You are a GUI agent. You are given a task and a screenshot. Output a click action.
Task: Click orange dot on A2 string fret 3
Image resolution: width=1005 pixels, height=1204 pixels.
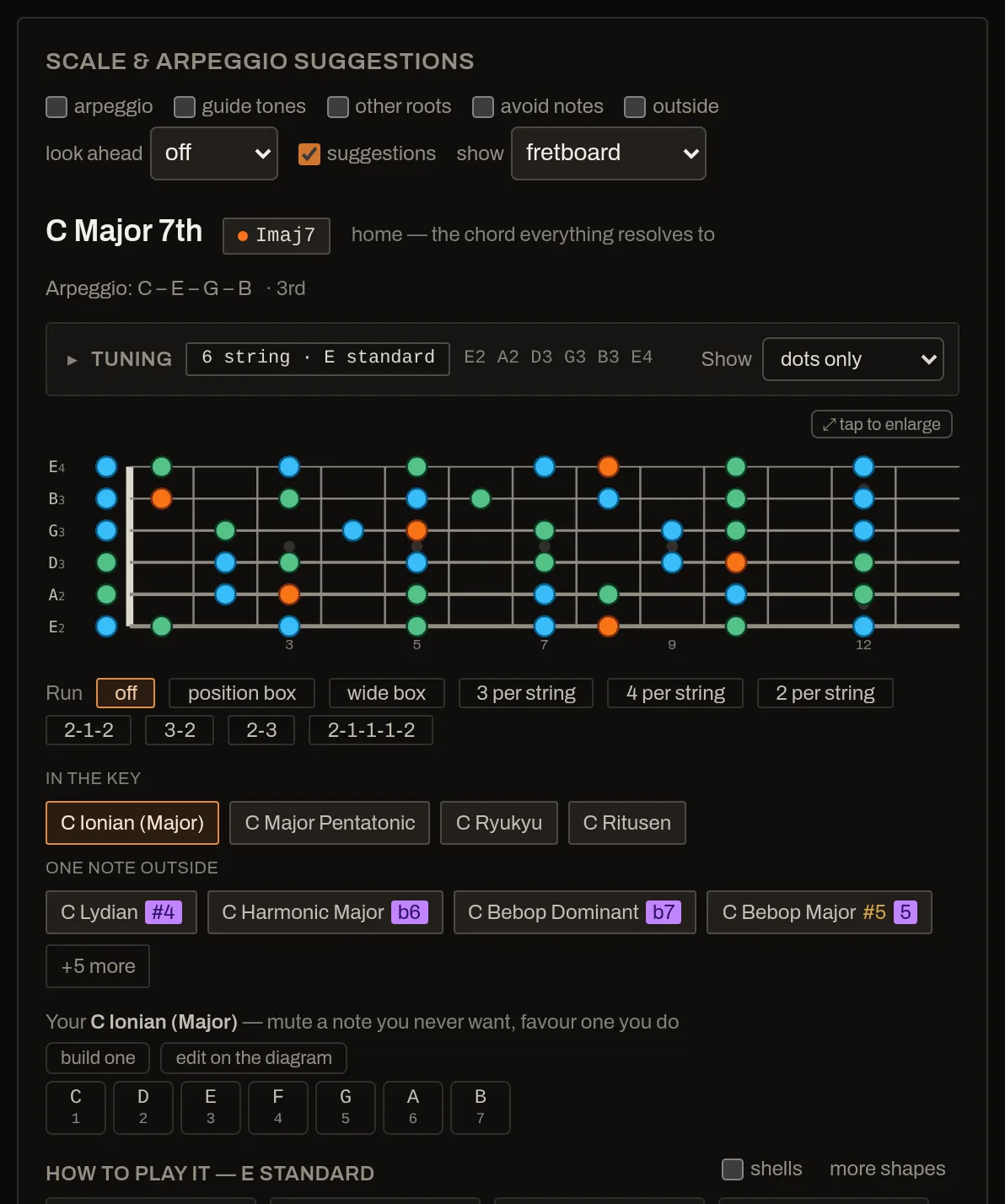tap(289, 594)
